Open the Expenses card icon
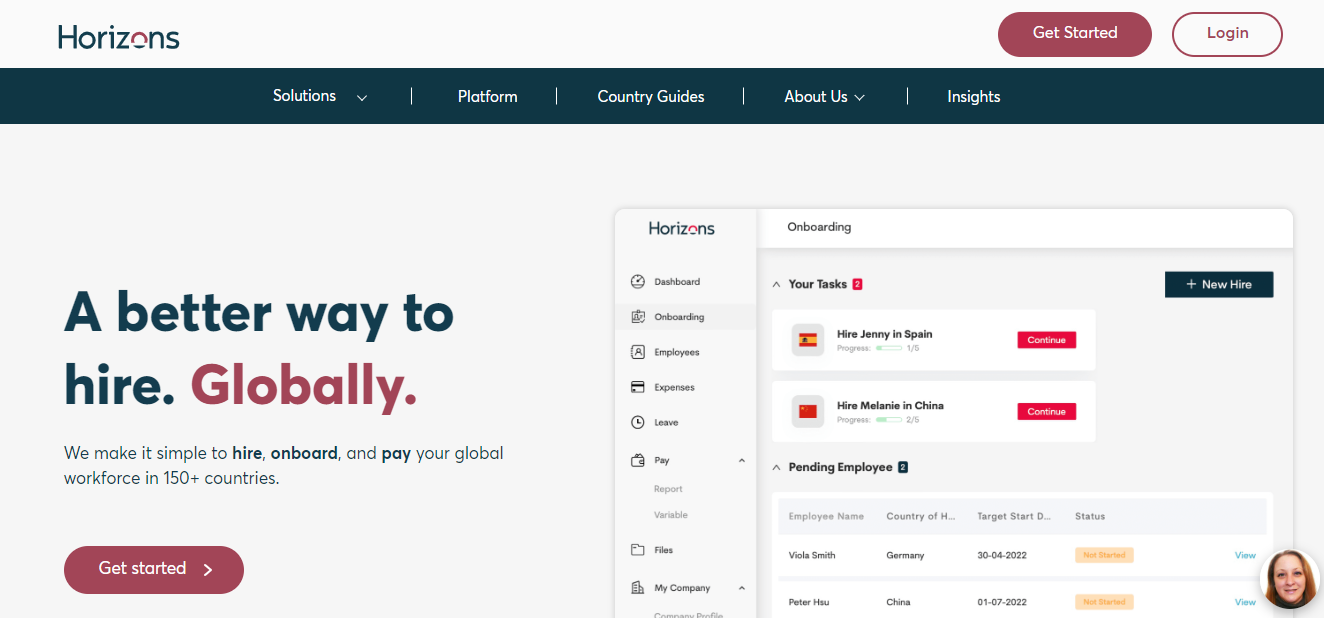This screenshot has height=618, width=1324. 638,387
